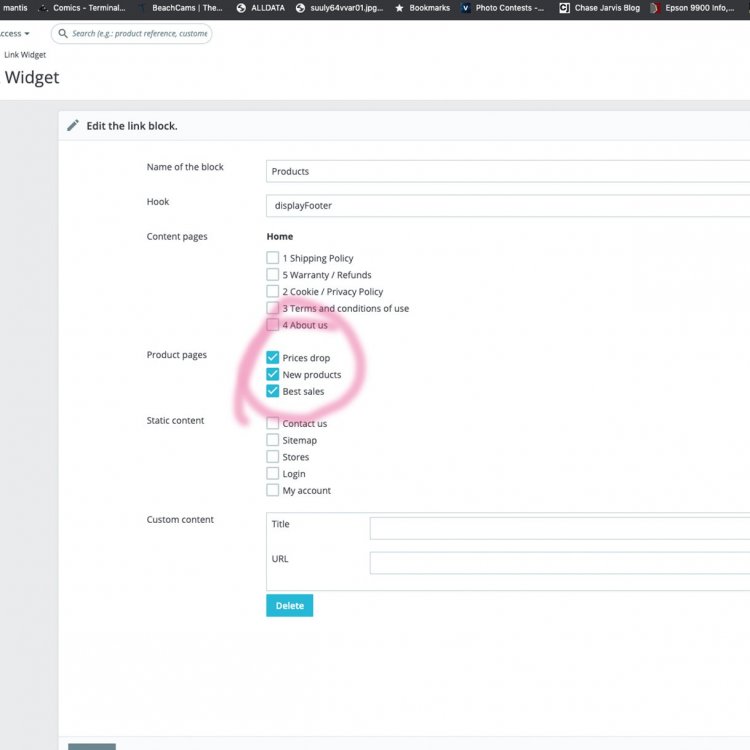Uncheck the New products checkbox

(273, 374)
